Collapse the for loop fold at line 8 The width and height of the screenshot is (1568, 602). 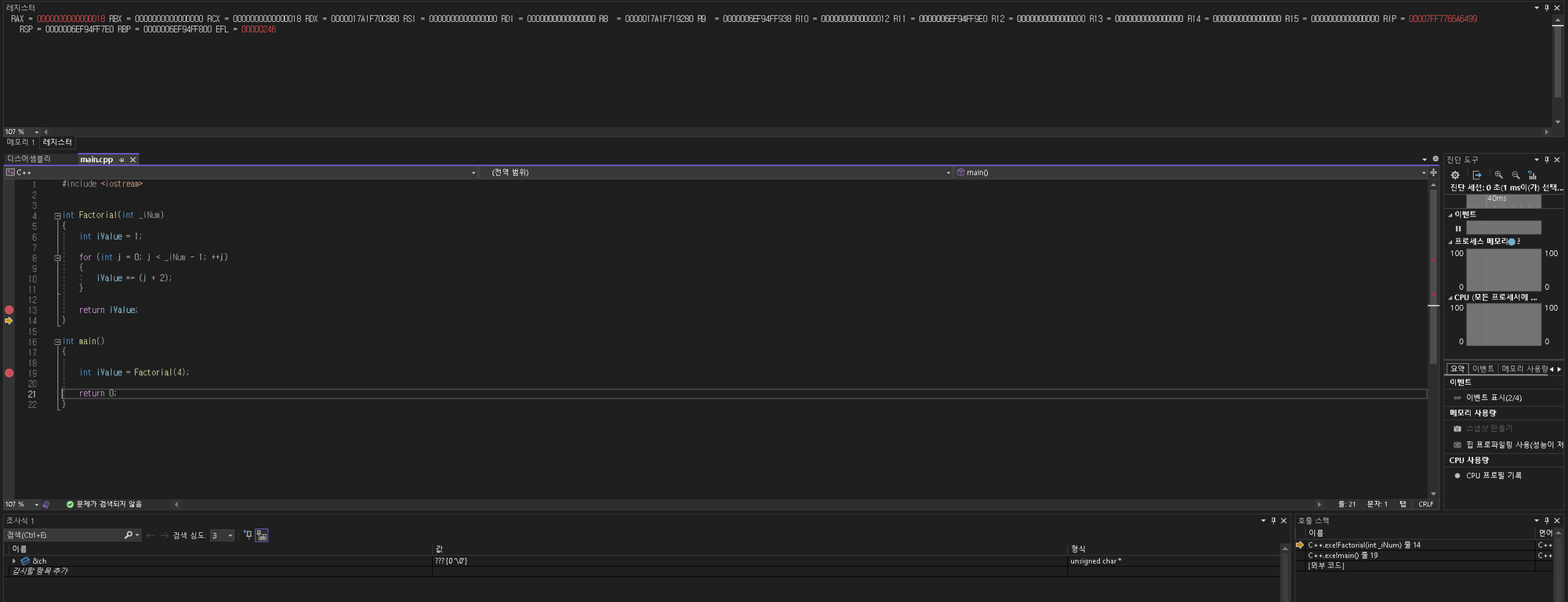(57, 257)
